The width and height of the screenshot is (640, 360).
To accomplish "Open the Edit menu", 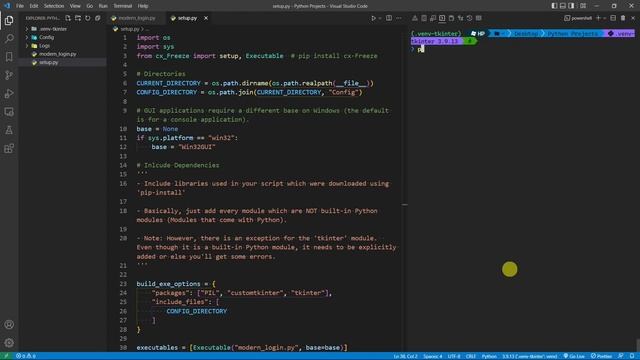I will [x=34, y=6].
